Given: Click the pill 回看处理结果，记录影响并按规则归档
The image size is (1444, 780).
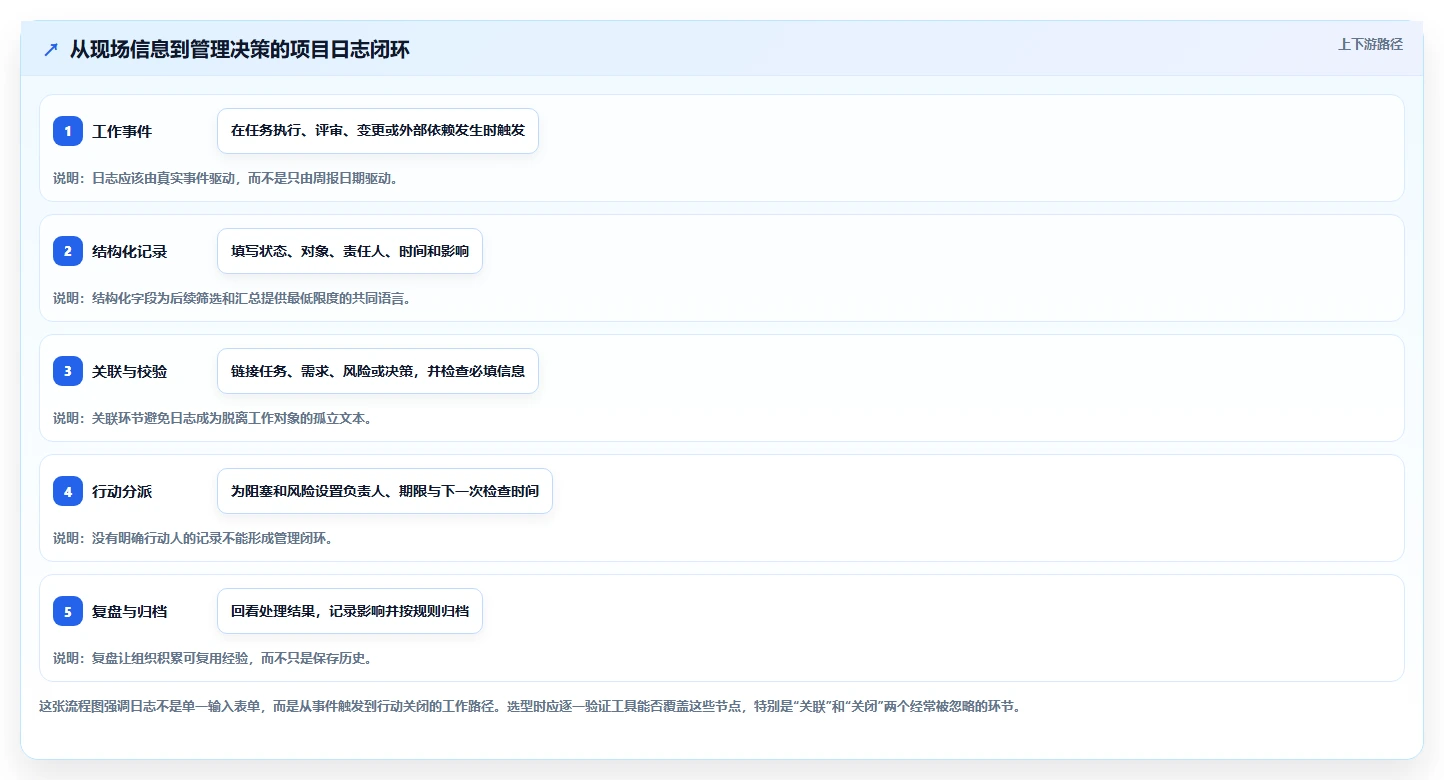Looking at the screenshot, I should 350,611.
